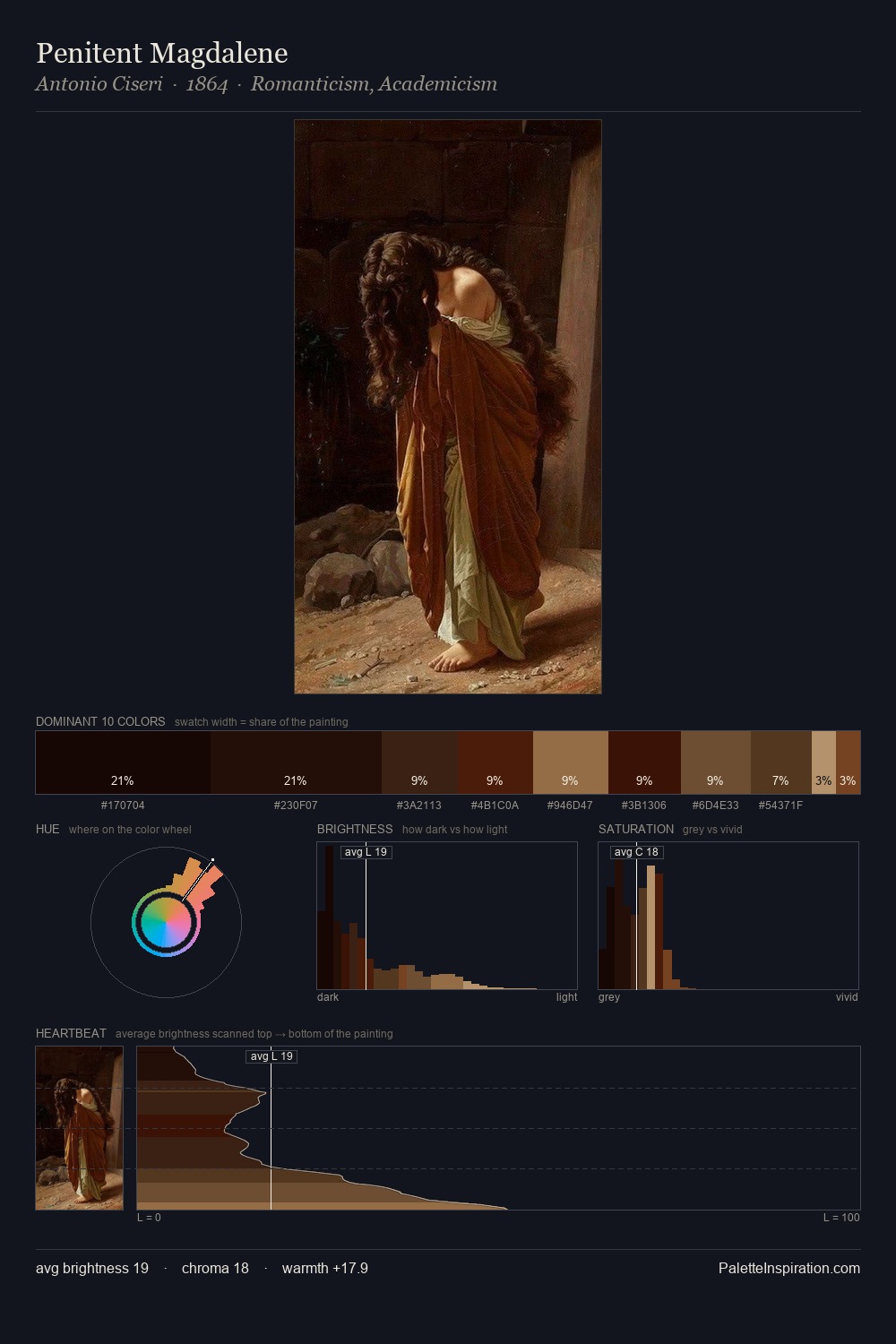The image size is (896, 1344).
Task: Select the #3B1306 color swatch
Action: [644, 762]
